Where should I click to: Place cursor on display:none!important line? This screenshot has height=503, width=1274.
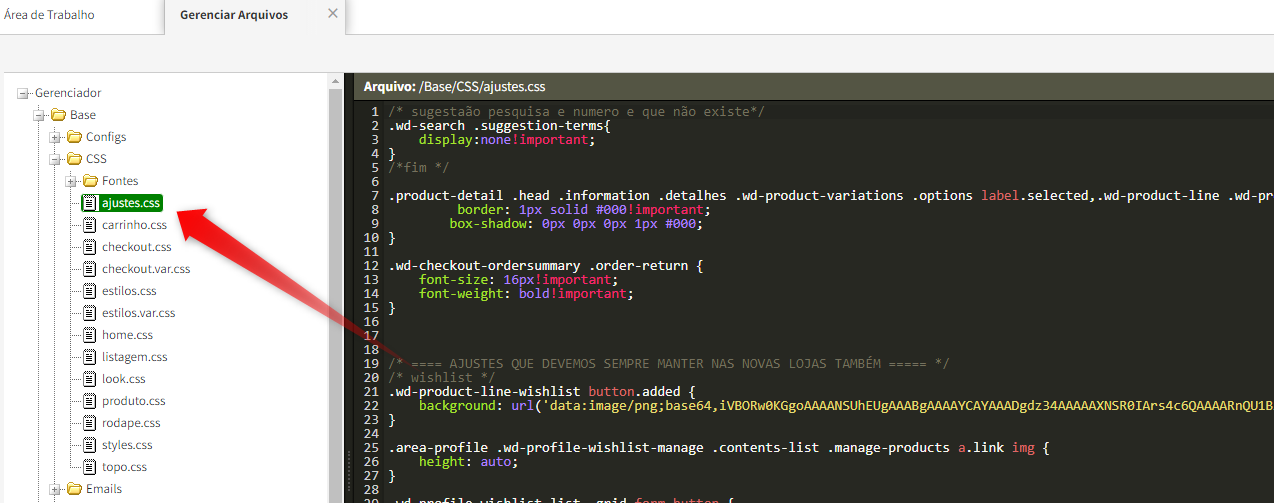507,140
